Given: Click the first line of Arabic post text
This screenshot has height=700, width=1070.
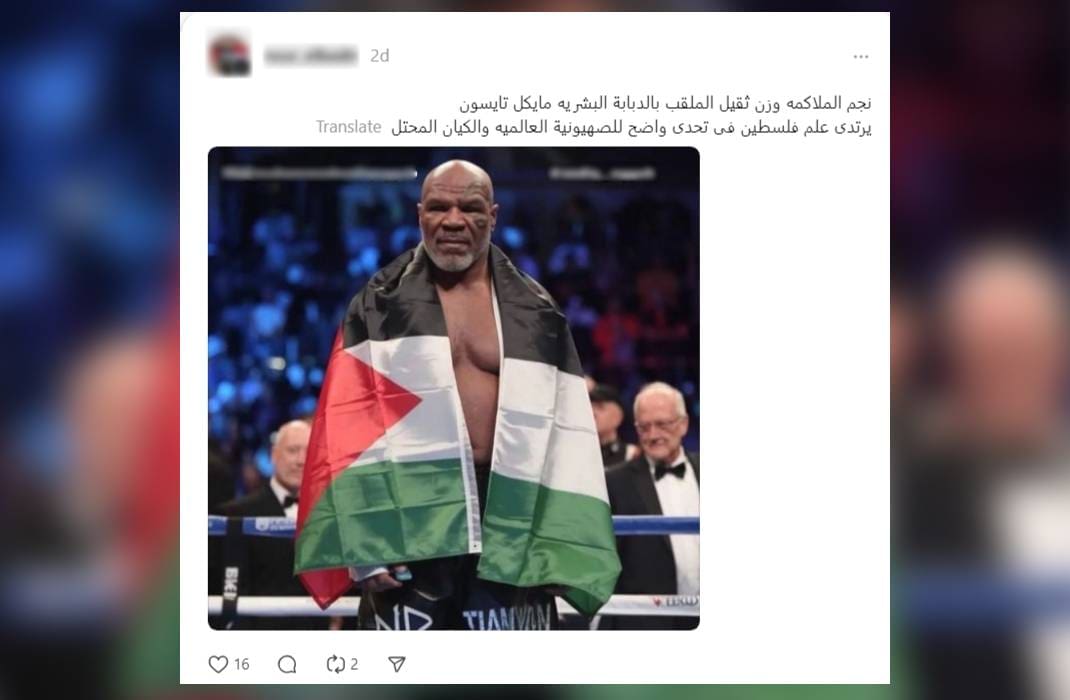Looking at the screenshot, I should click(x=665, y=103).
